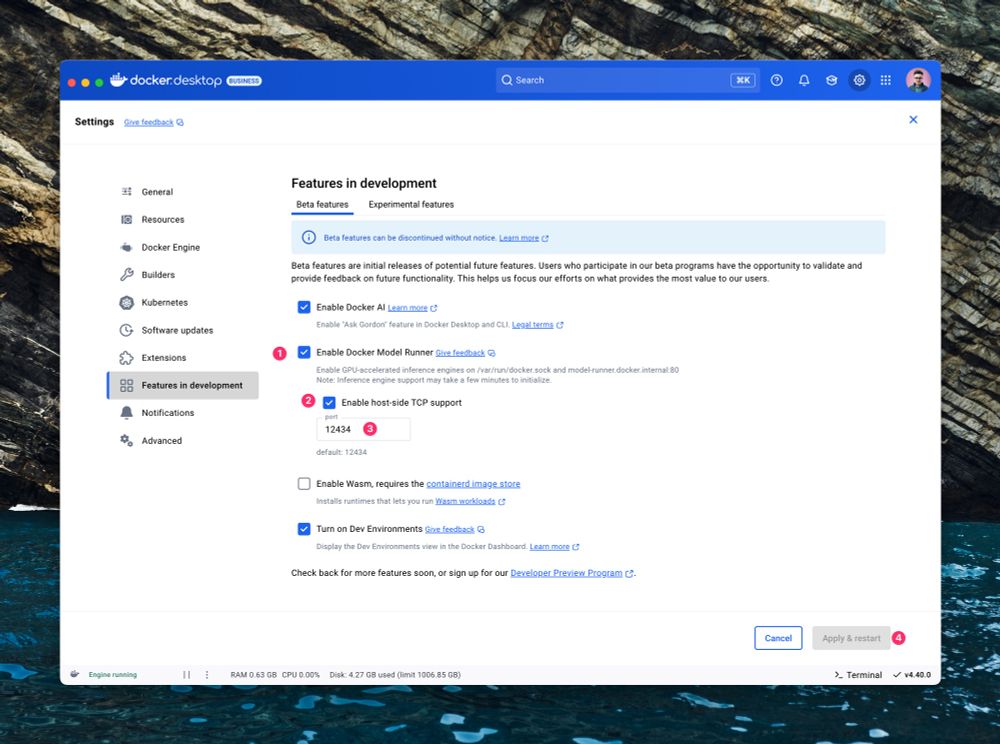Screen dimensions: 1000x744
Task: Open the Legal terms link
Action: (533, 325)
